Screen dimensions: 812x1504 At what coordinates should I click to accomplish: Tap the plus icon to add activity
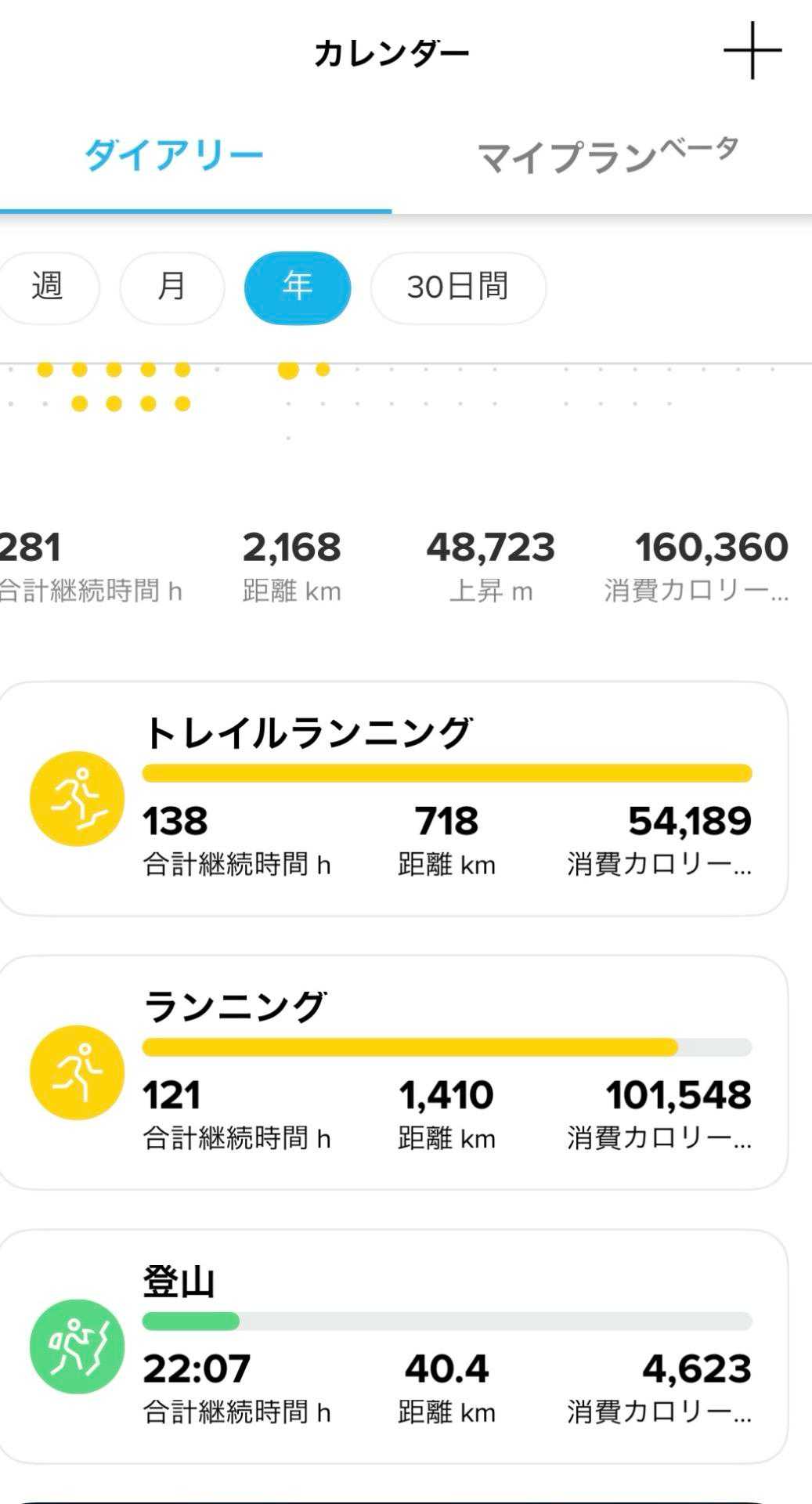pyautogui.click(x=752, y=51)
